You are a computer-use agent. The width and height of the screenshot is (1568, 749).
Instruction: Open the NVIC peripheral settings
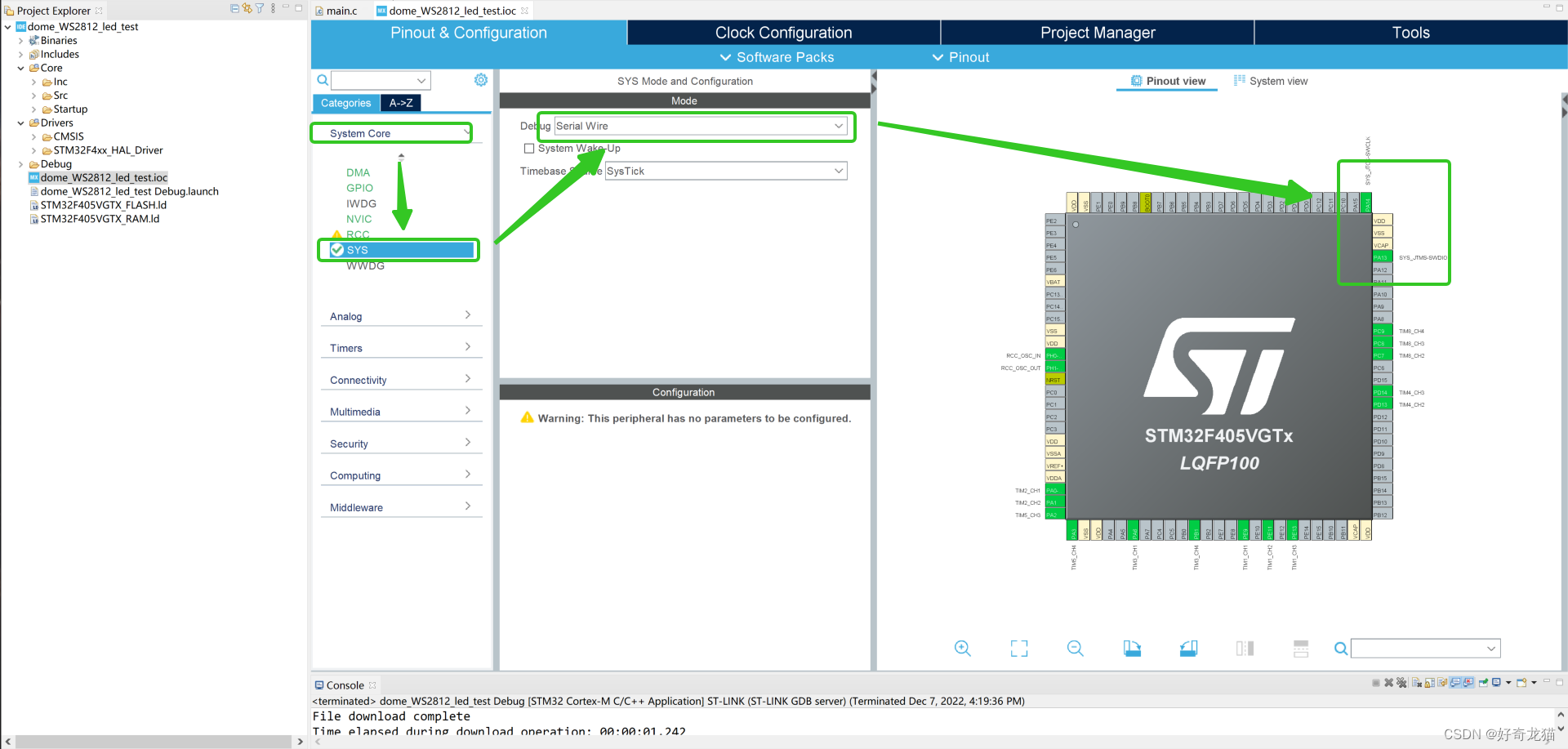[359, 219]
